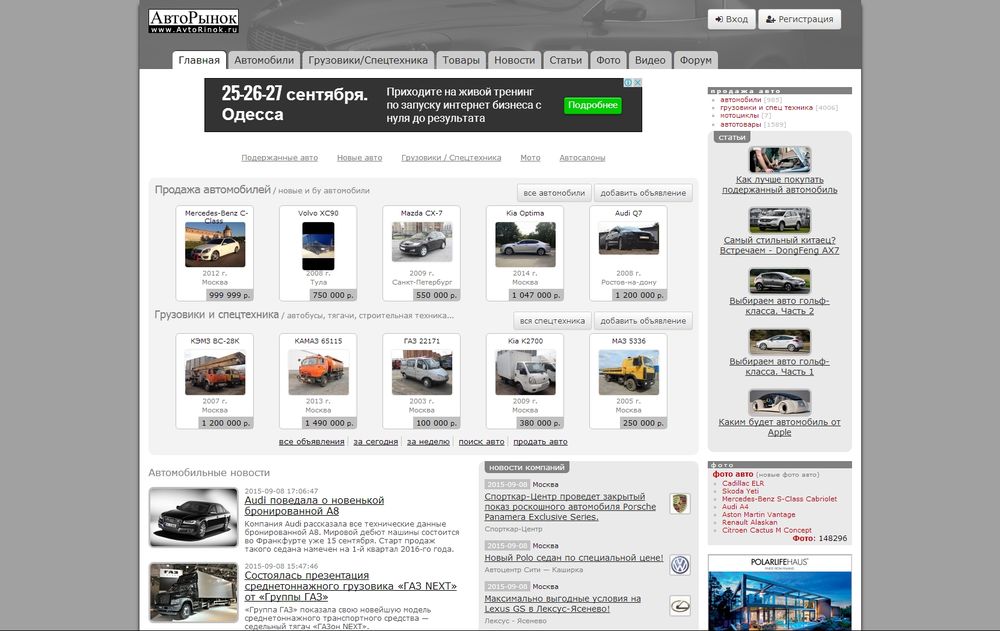Viewport: 1000px width, 631px height.
Task: Open the Aston Martin Vantage photo link
Action: [758, 514]
